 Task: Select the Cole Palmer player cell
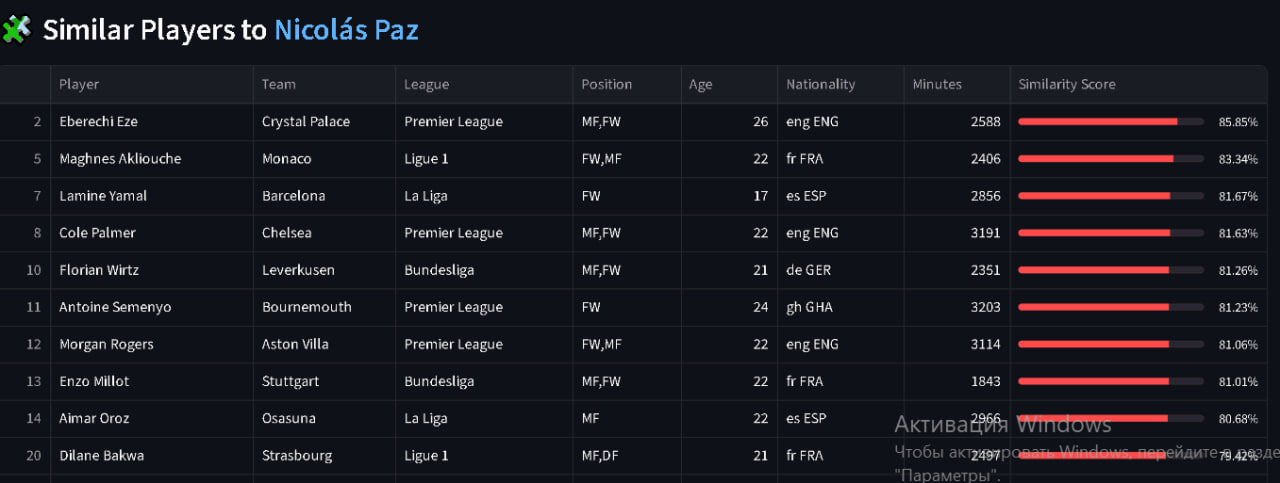point(97,233)
